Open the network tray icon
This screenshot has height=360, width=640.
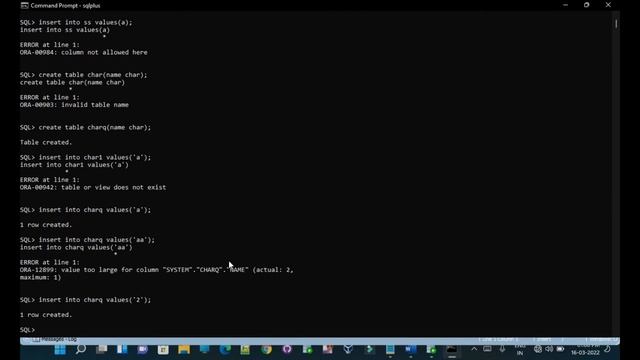click(538, 349)
